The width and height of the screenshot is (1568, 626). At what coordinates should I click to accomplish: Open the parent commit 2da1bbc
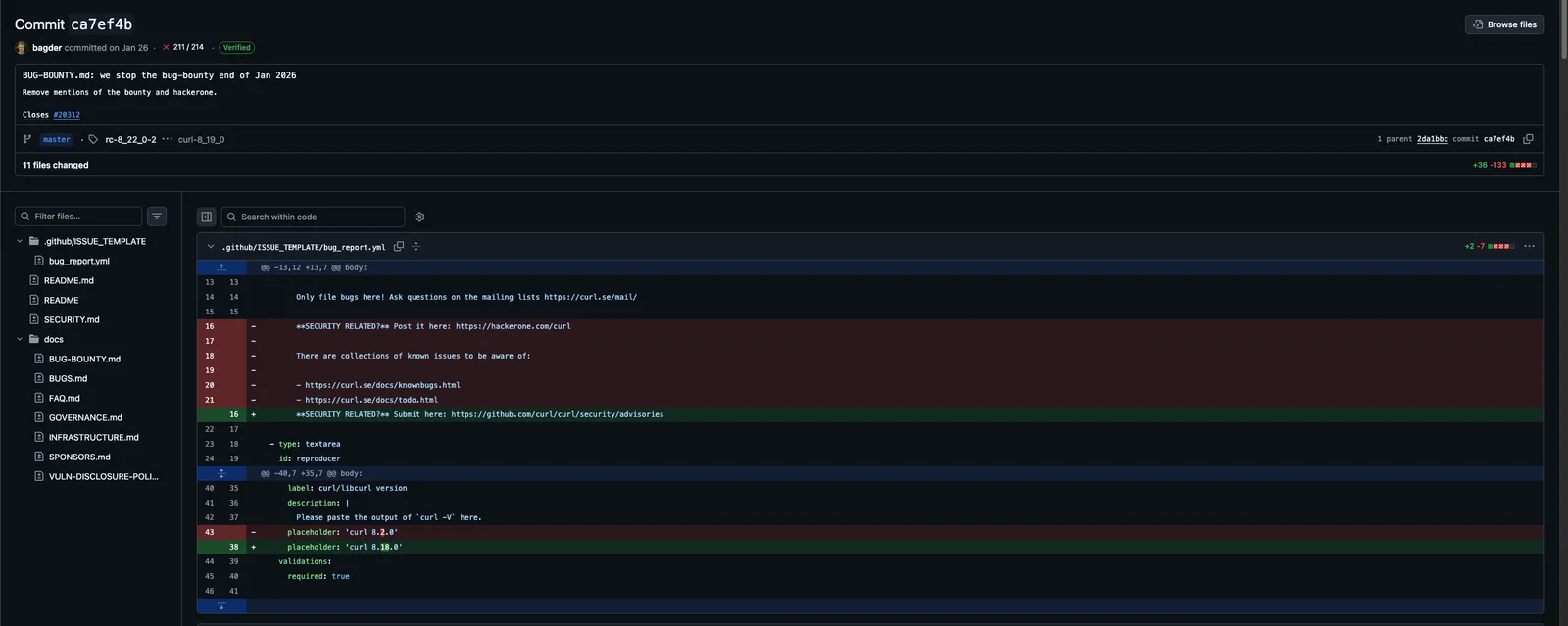[1432, 139]
